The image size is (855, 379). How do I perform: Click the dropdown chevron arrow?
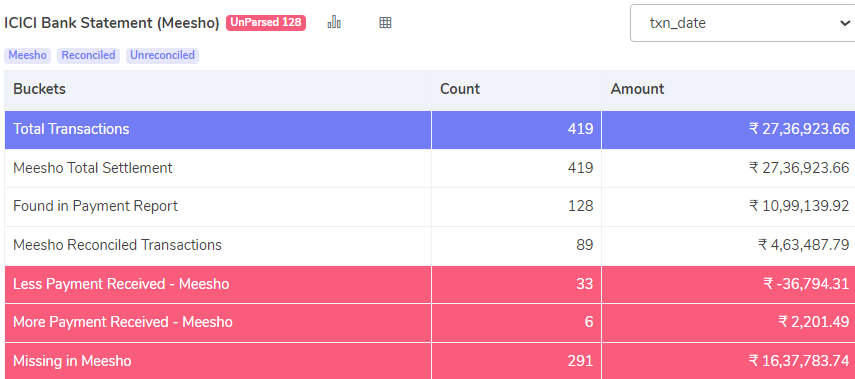click(844, 23)
